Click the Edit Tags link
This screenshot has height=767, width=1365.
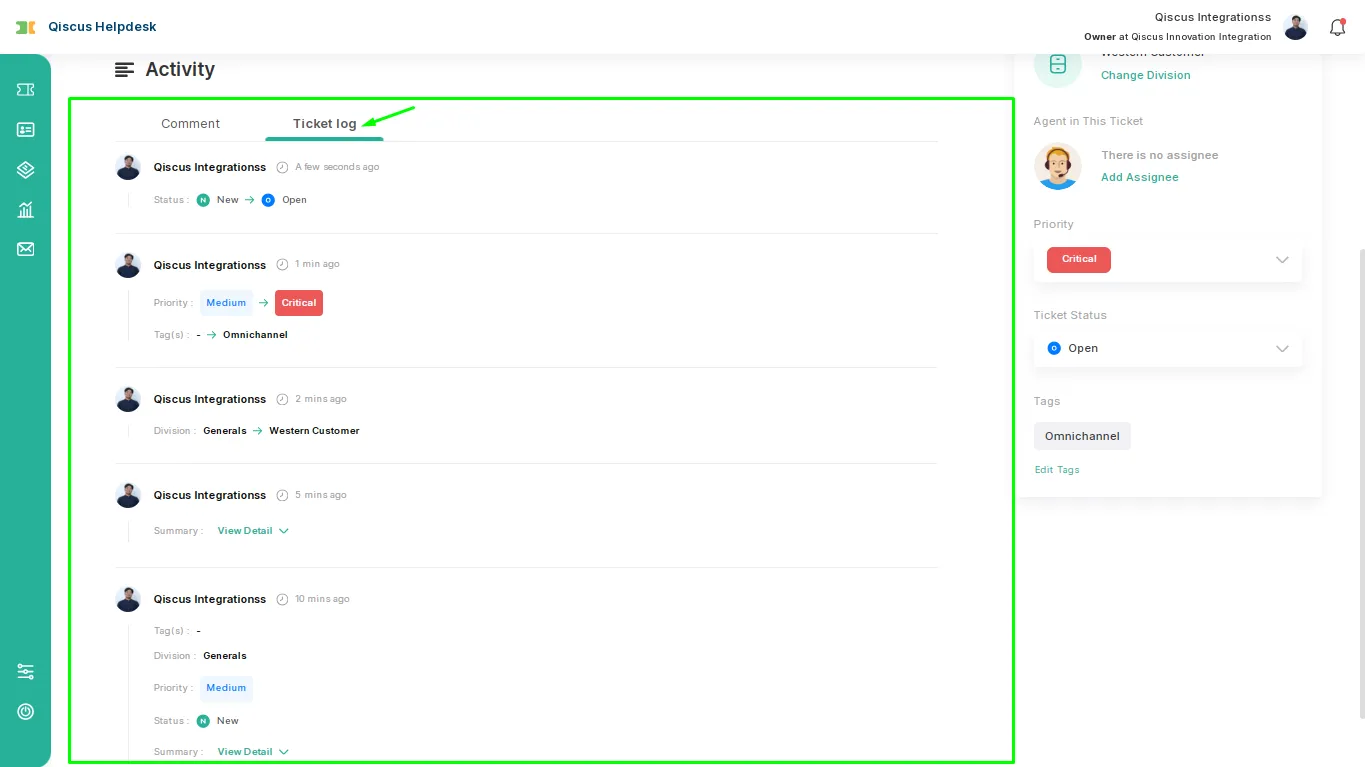pyautogui.click(x=1057, y=470)
